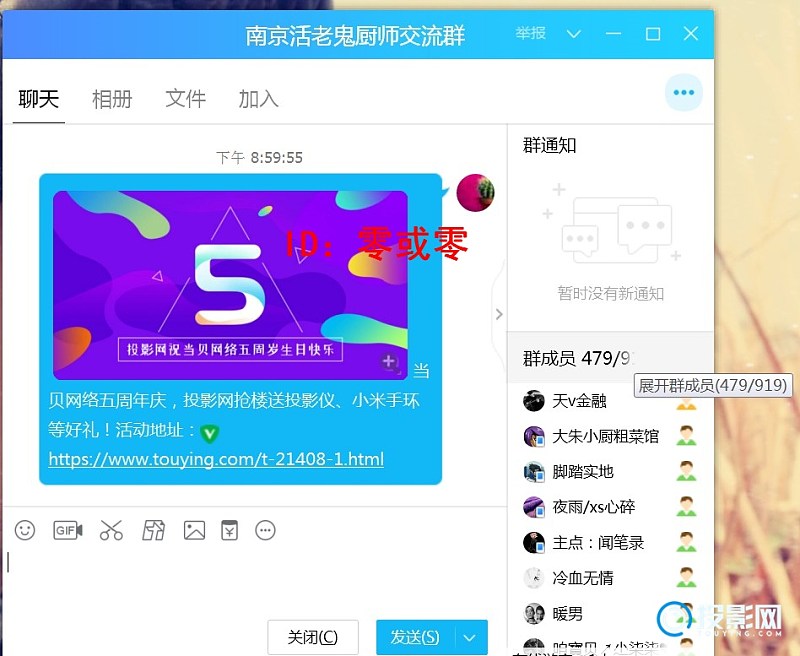Click 暂时没有新通知 placeholder text

(x=611, y=294)
